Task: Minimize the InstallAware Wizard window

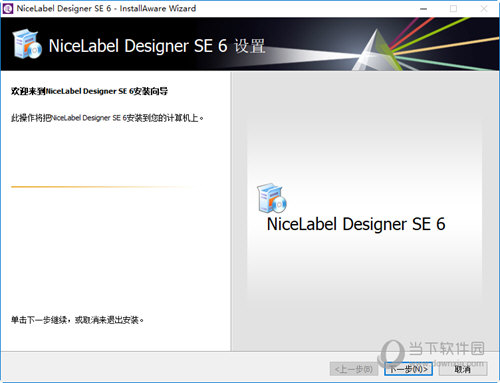Action: pos(423,9)
